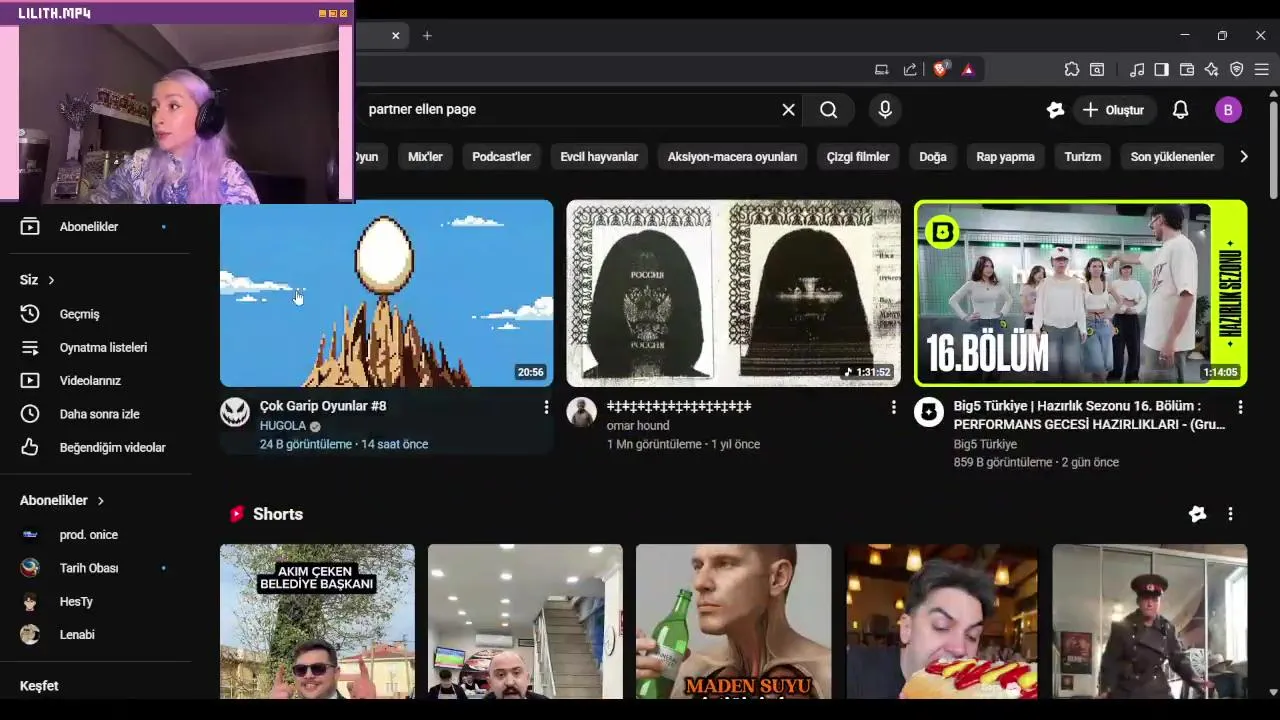The image size is (1280, 720).
Task: Open the HUGOLA channel name link
Action: (x=283, y=426)
